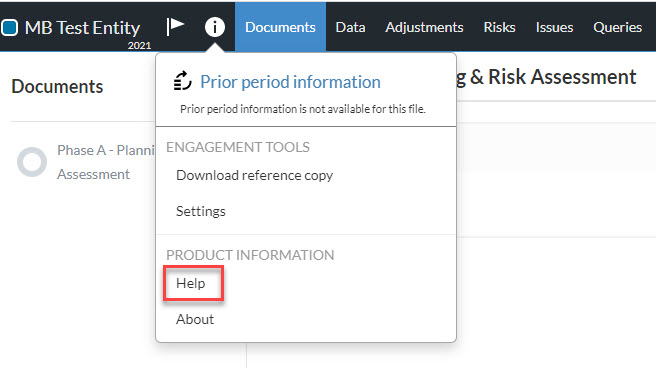Click the Documents heading in sidebar
The height and width of the screenshot is (368, 656).
point(57,87)
